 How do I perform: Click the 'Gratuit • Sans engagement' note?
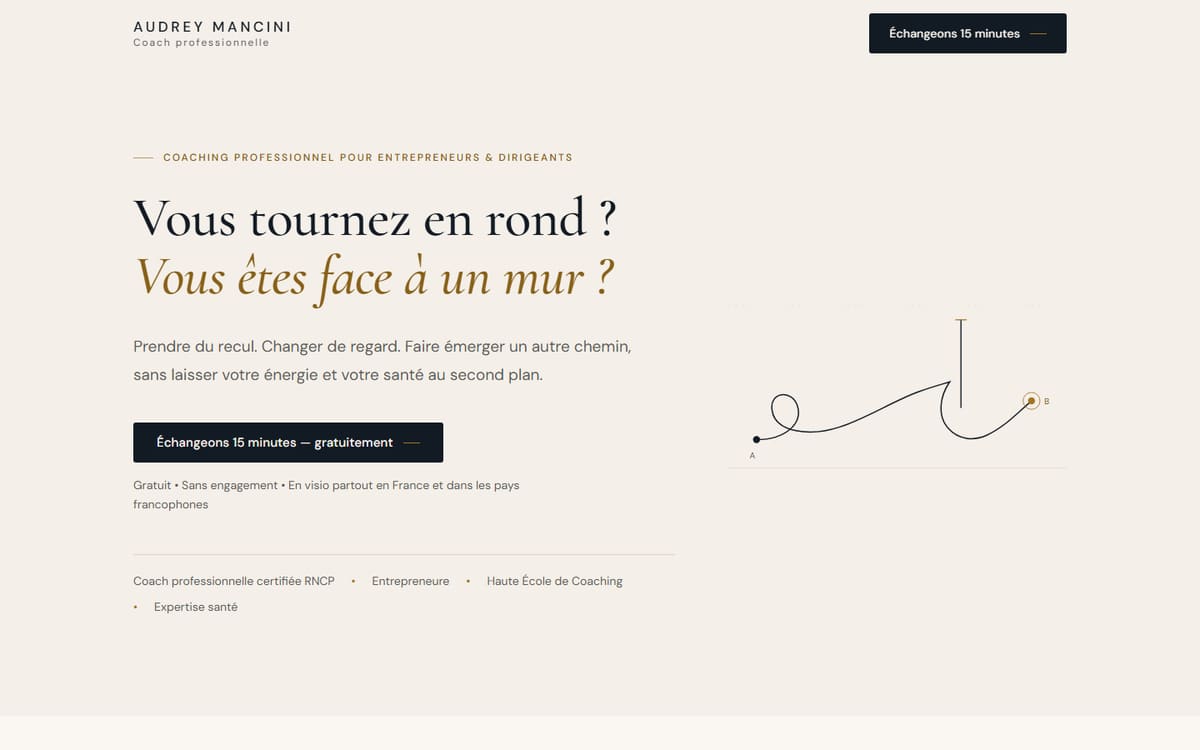click(x=326, y=495)
